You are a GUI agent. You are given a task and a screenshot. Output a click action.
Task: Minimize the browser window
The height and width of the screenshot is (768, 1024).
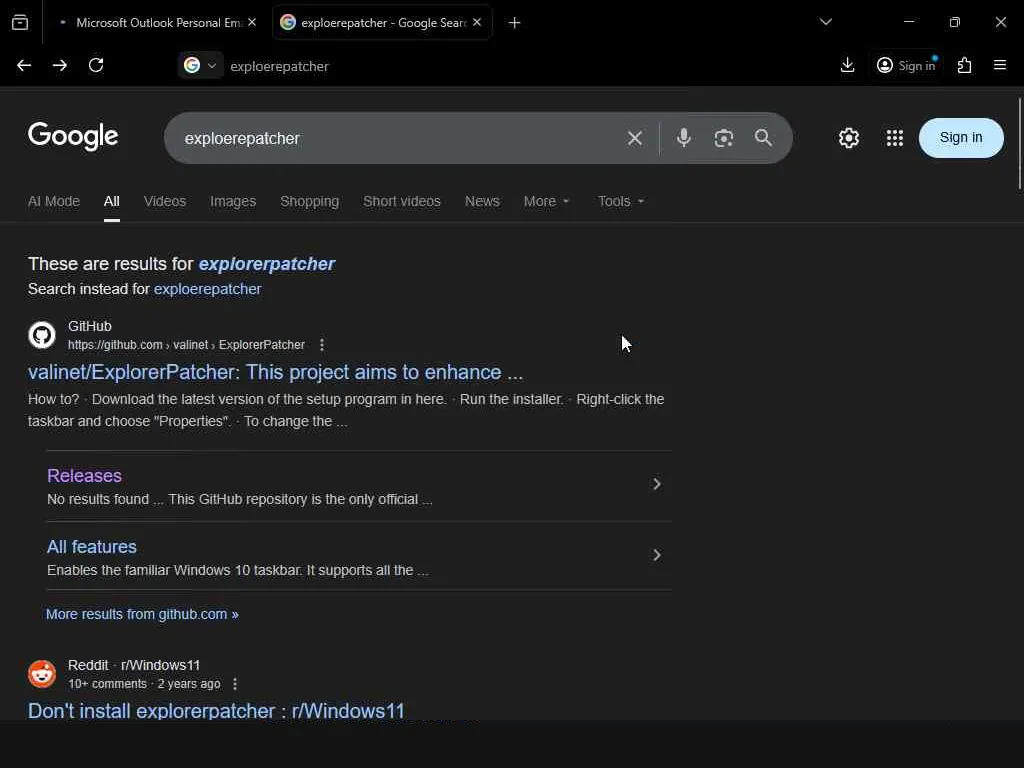tap(908, 22)
